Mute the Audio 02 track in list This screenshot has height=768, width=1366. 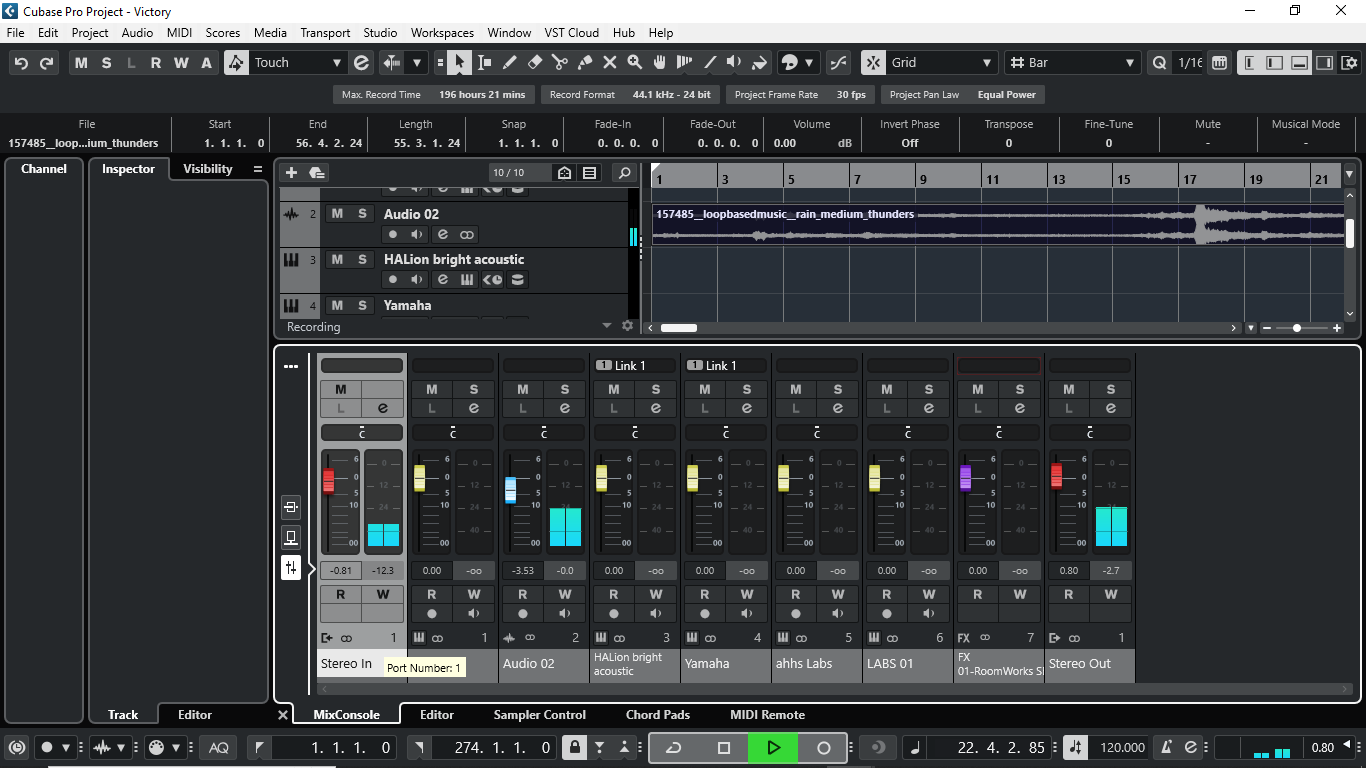337,214
